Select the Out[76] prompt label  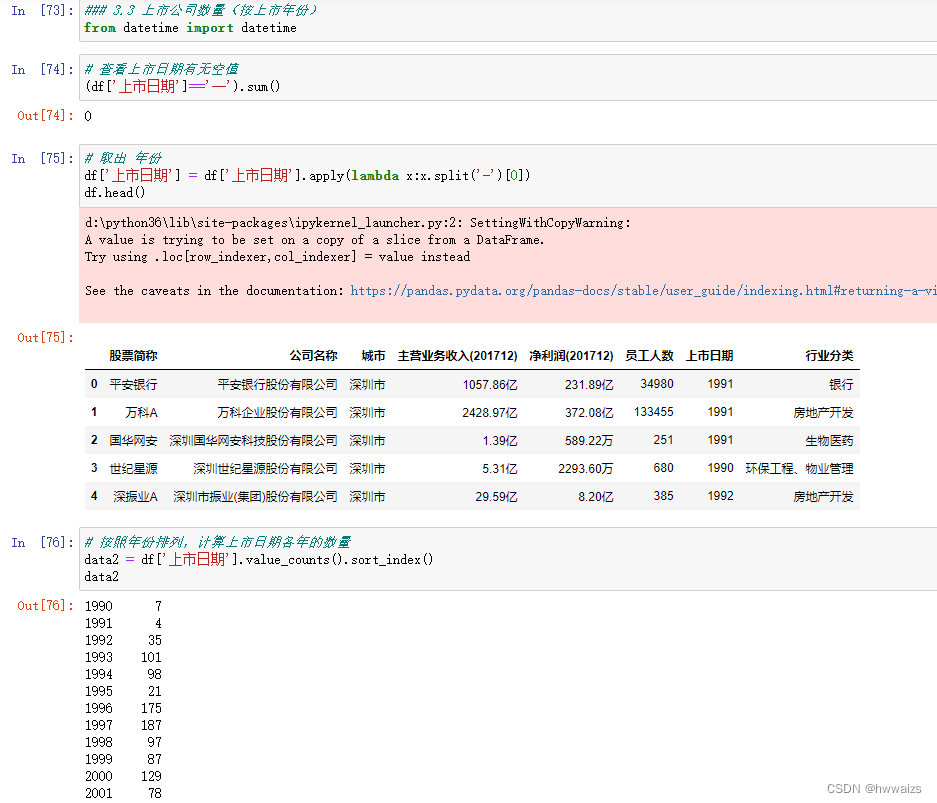click(45, 605)
